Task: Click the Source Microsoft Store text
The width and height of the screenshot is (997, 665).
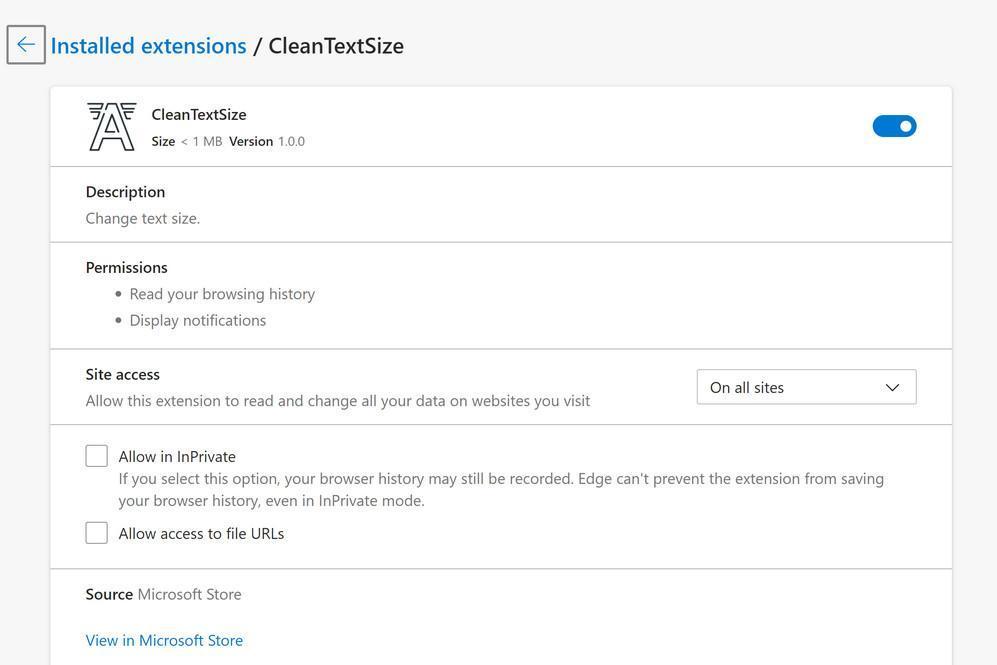Action: 163,594
